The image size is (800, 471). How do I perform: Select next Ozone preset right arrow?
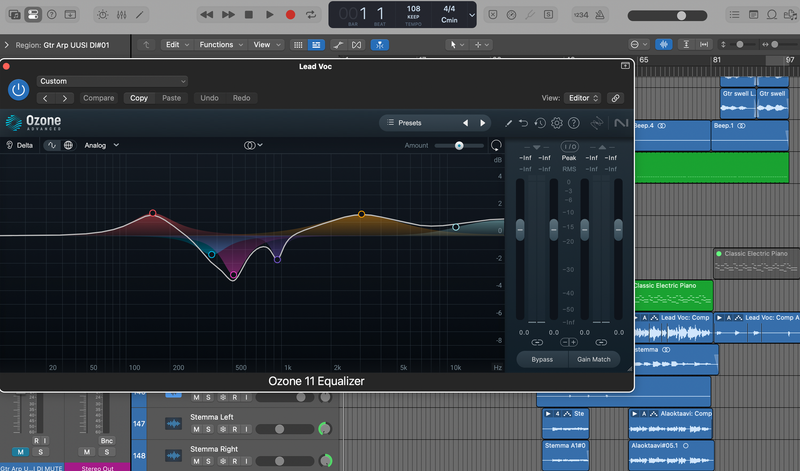[483, 123]
